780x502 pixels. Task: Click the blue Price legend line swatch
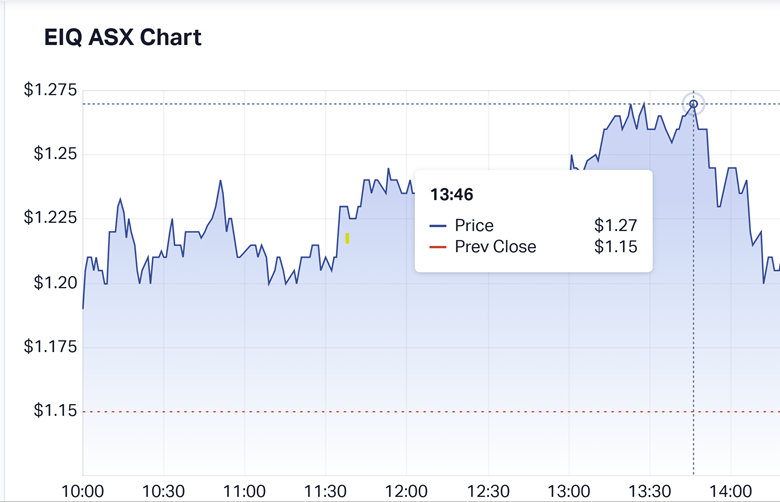click(x=438, y=226)
